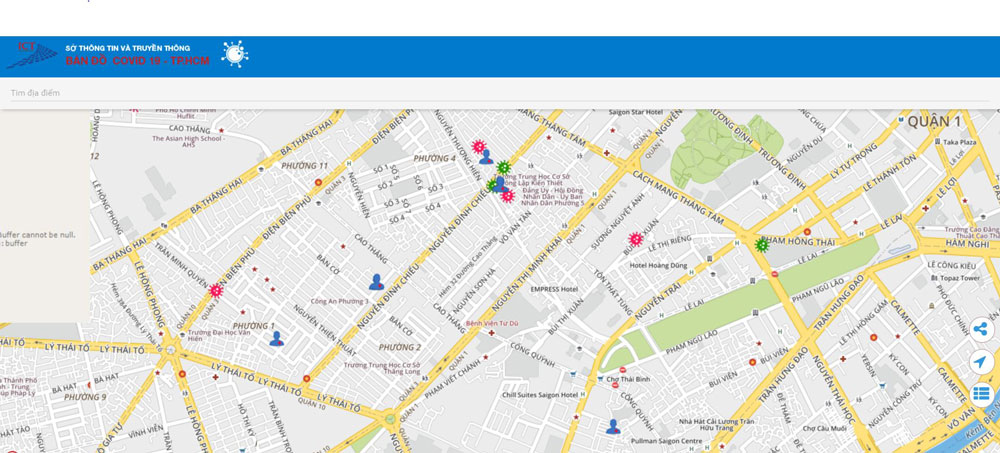
Task: Select blue person marker above Pullman Saigon Centre
Action: (613, 427)
